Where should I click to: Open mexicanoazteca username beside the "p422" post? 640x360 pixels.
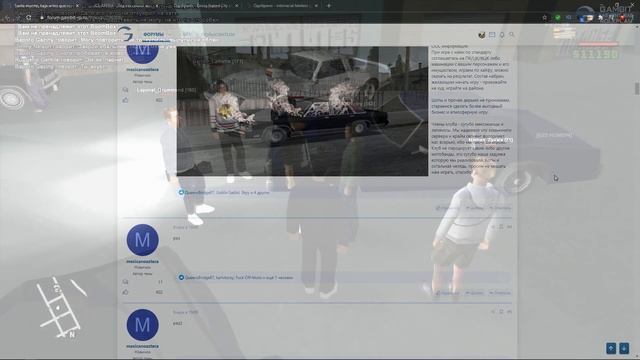click(x=142, y=346)
